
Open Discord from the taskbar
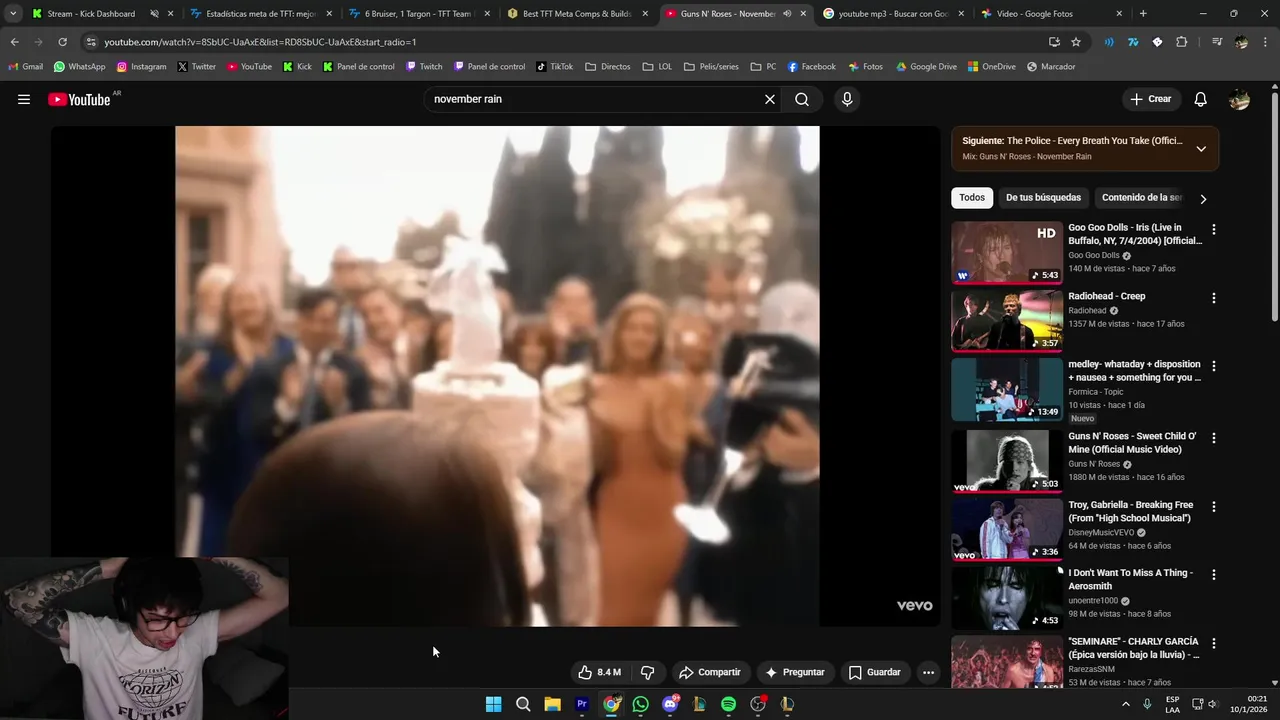(x=670, y=704)
